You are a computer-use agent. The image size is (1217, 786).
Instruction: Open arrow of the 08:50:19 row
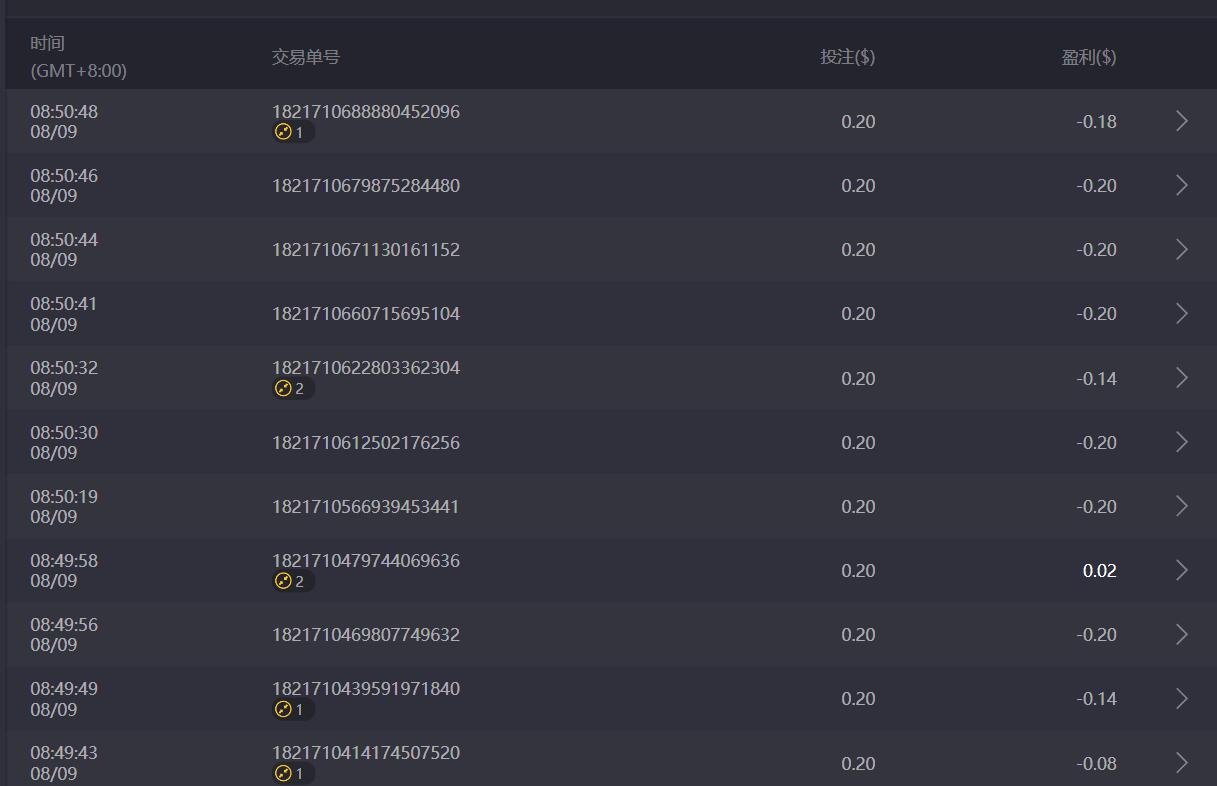click(x=1182, y=506)
